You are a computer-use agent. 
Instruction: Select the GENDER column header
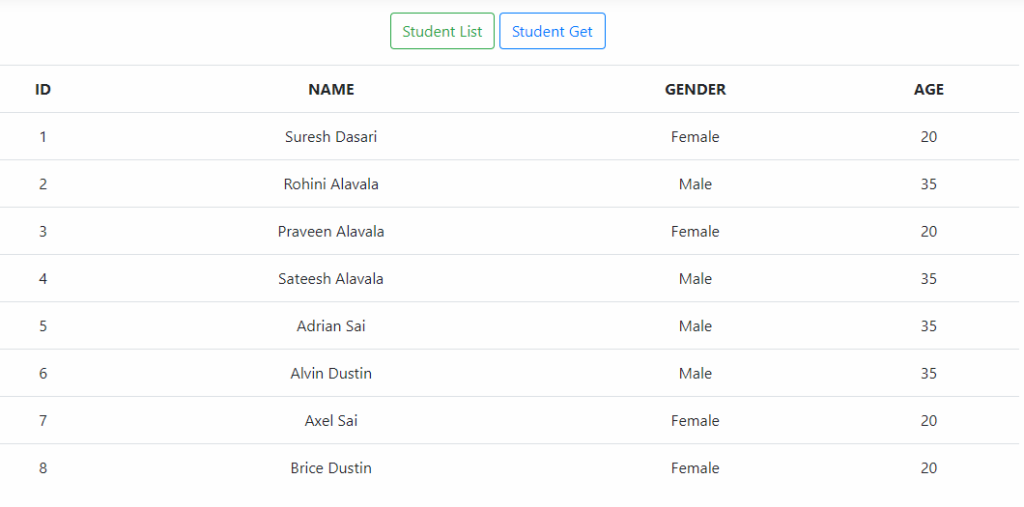coord(695,89)
